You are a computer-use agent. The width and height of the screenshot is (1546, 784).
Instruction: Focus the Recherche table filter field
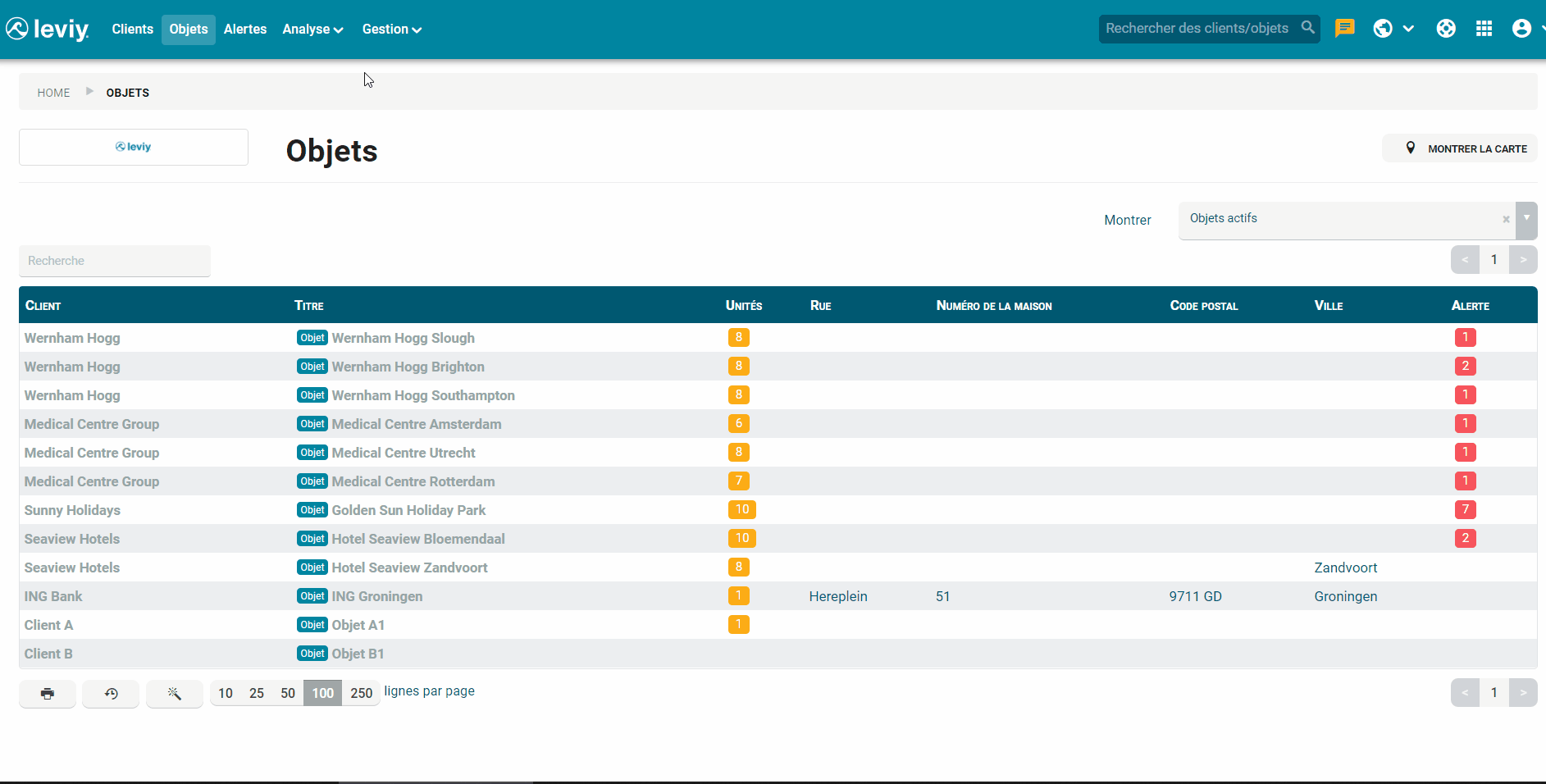point(115,261)
